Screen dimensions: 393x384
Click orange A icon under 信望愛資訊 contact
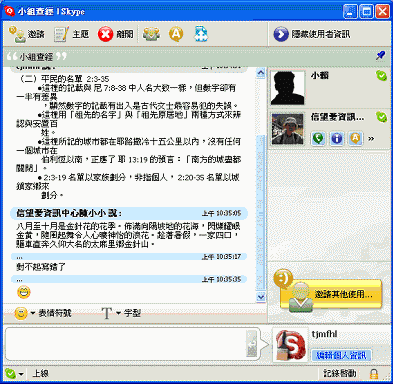(x=355, y=138)
